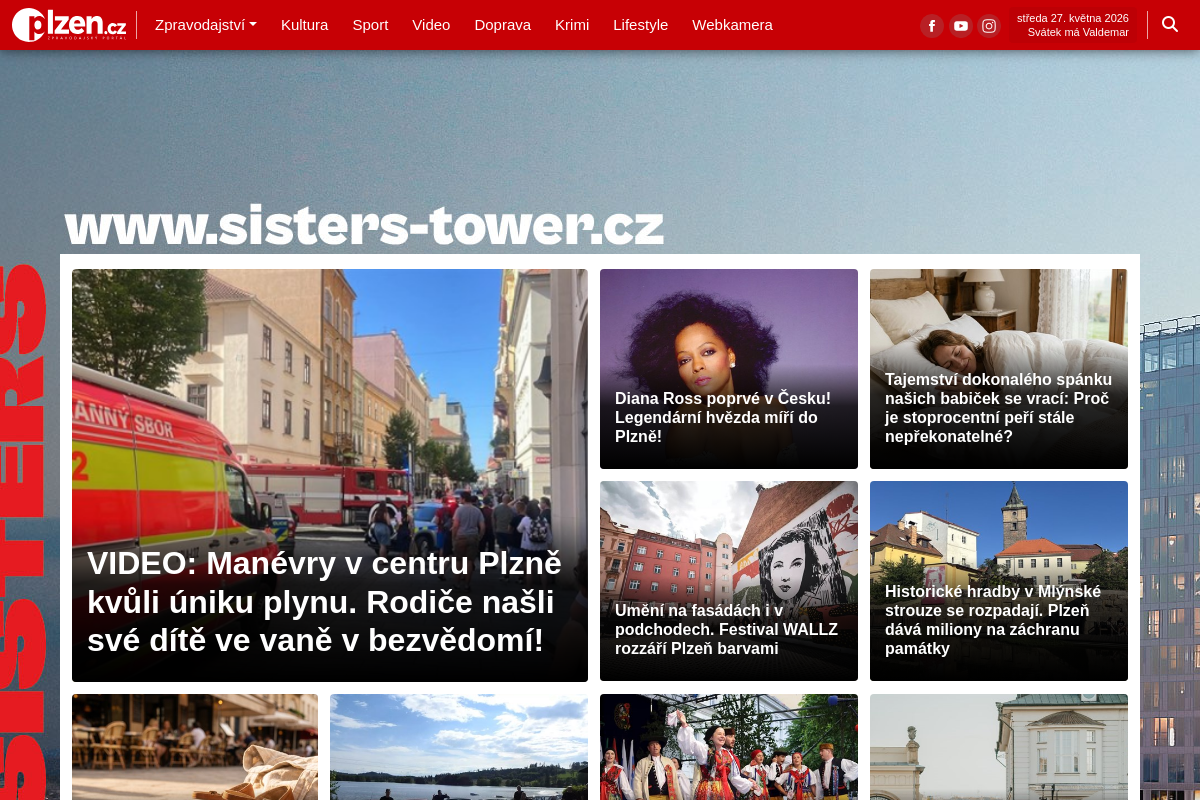Screen dimensions: 1200x800
Task: Open the lake and sky thumbnail article
Action: (x=459, y=747)
